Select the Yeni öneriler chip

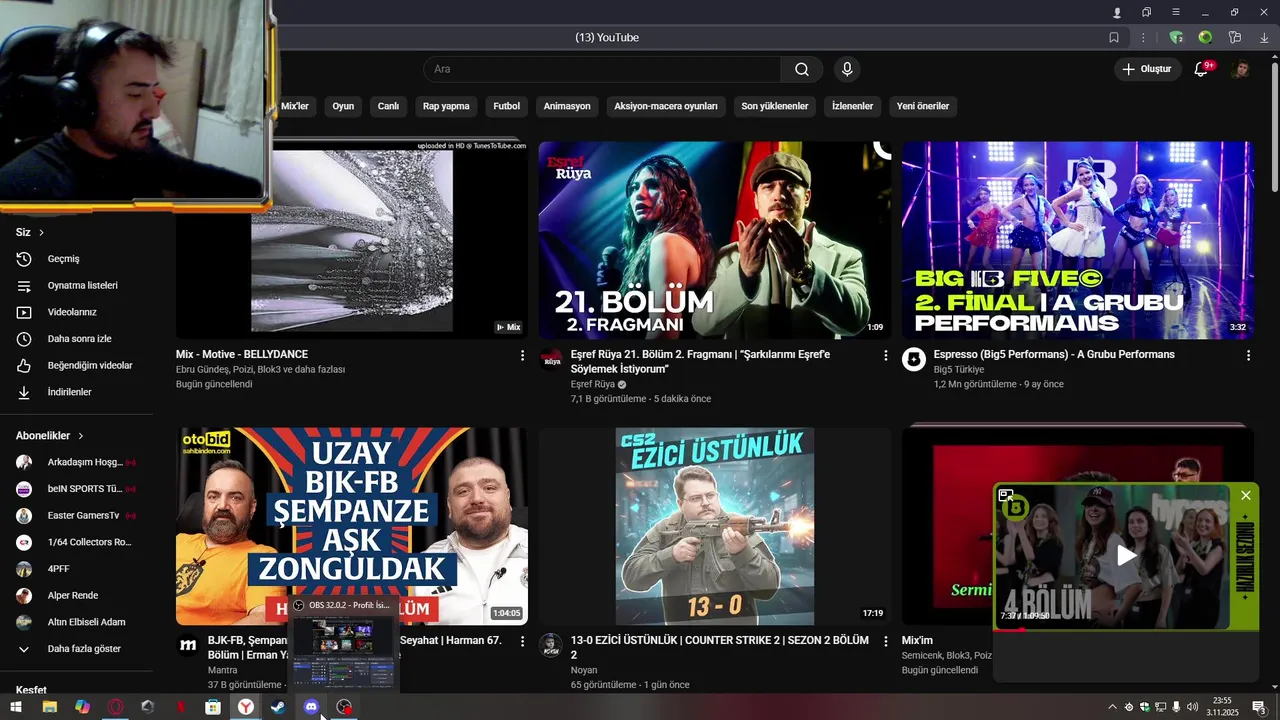pos(923,106)
